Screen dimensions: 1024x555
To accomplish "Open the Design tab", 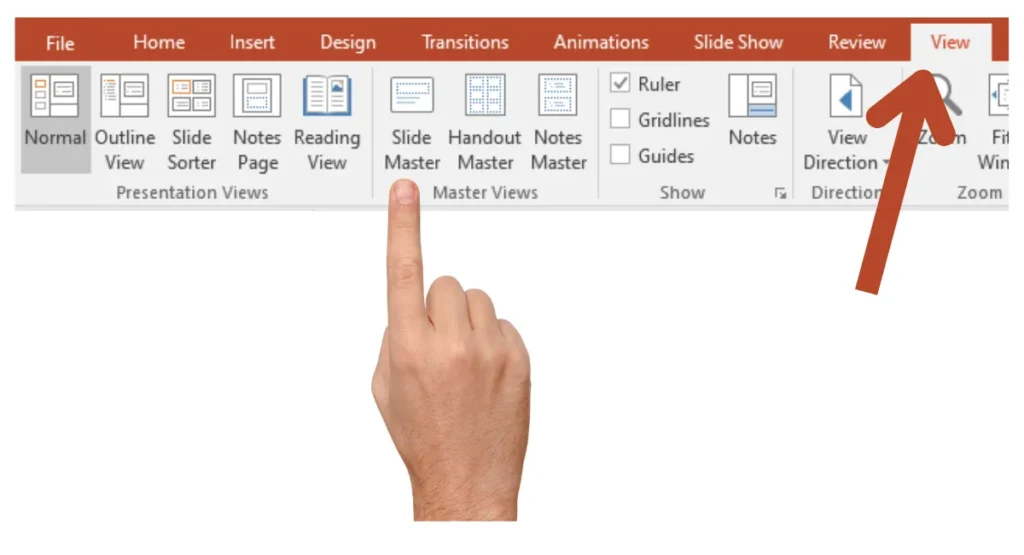I will click(348, 42).
